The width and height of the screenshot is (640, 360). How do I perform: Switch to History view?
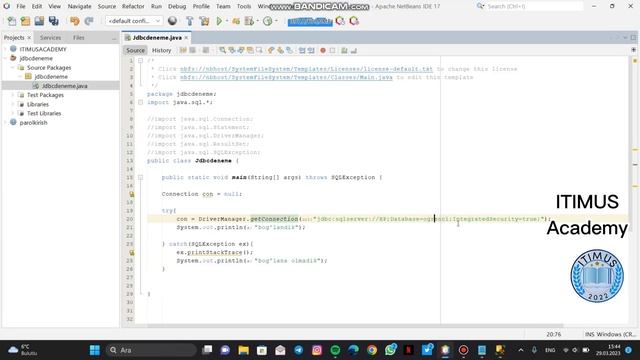pyautogui.click(x=162, y=50)
